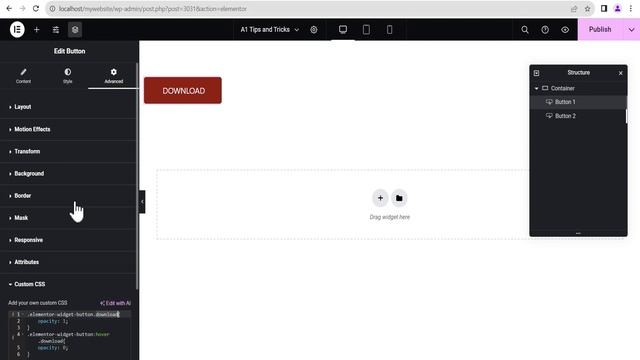Image resolution: width=640 pixels, height=360 pixels.
Task: Click the site information icon in address bar
Action: pyautogui.click(x=52, y=9)
